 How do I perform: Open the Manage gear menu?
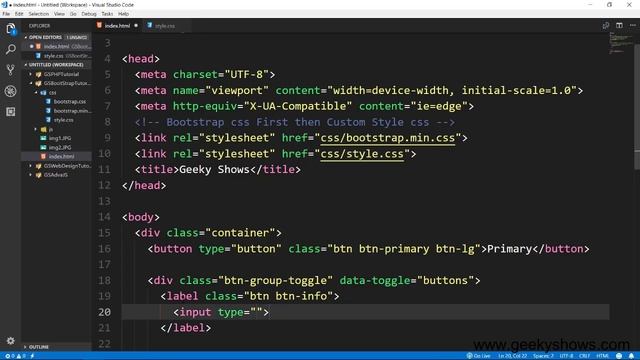(x=11, y=340)
